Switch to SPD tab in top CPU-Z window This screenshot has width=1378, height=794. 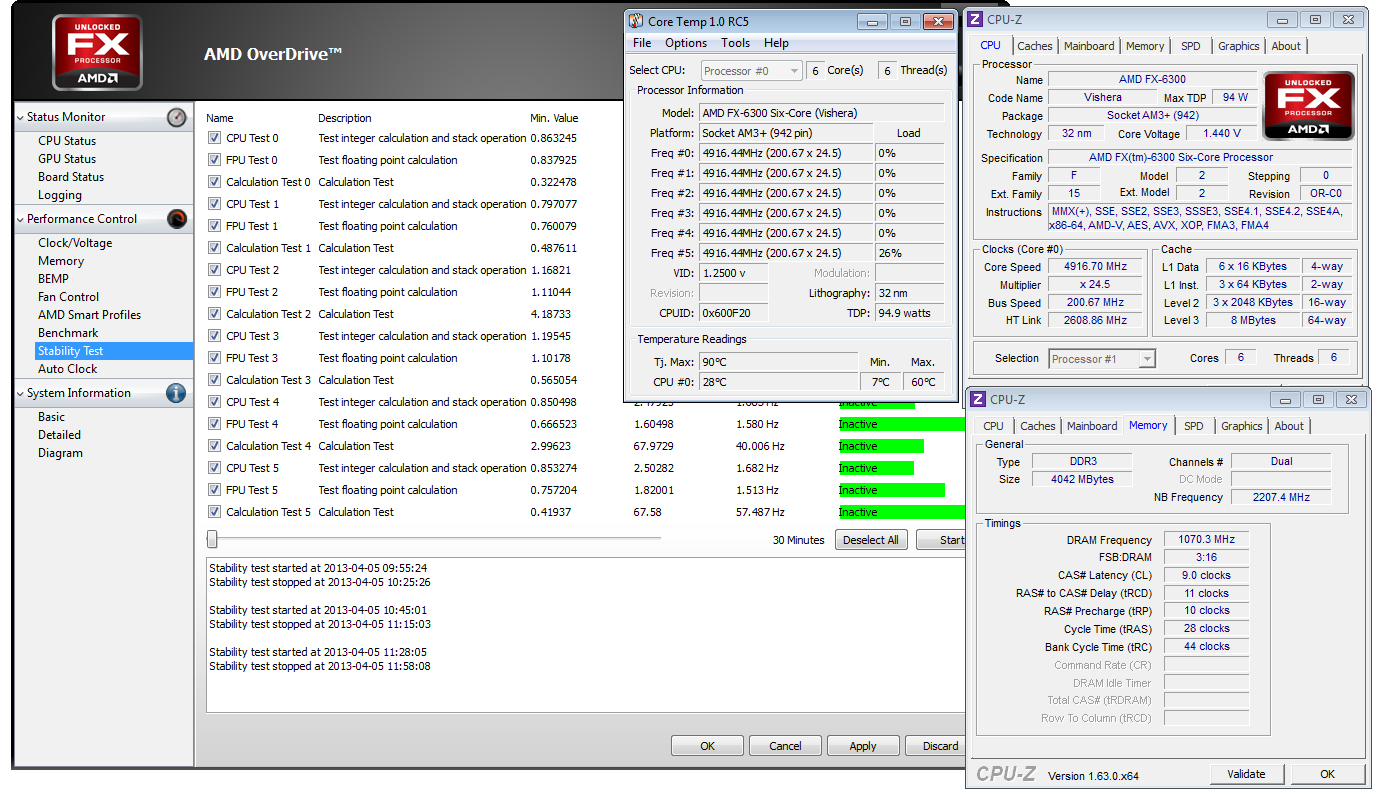1191,46
